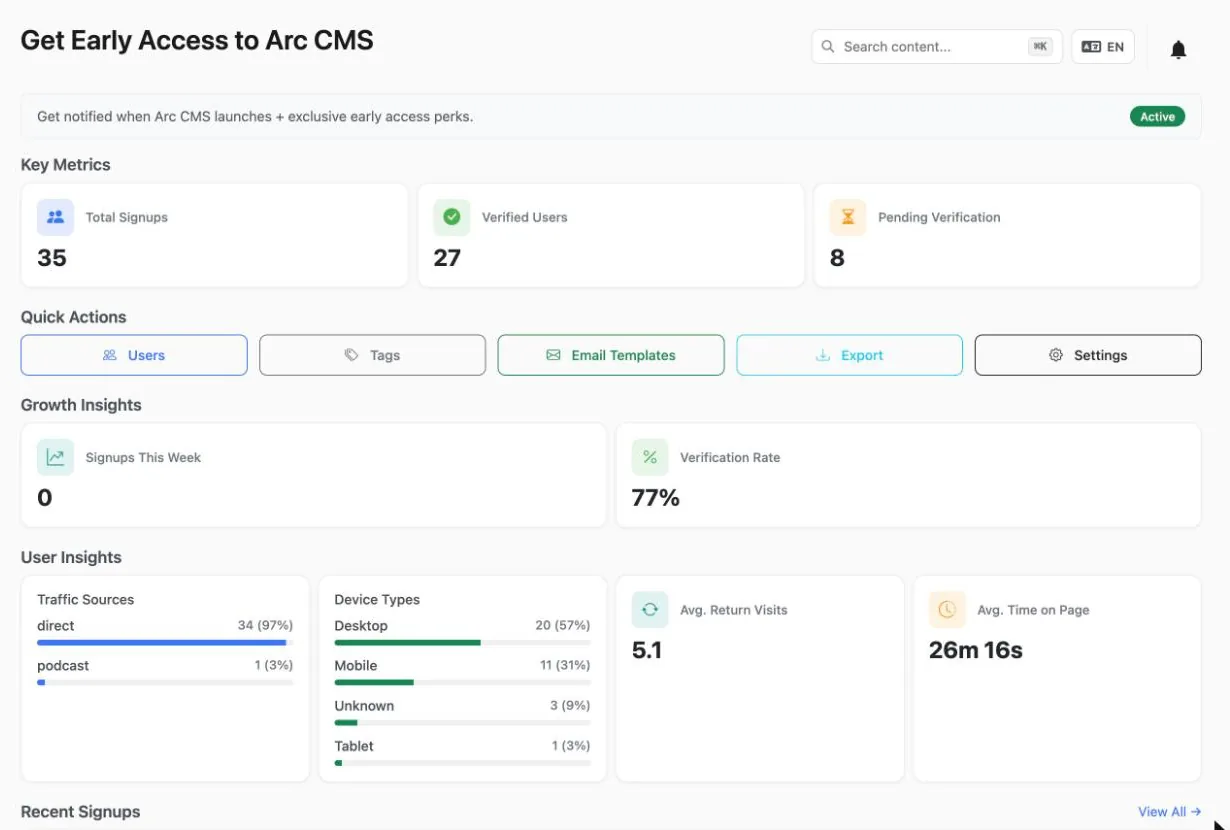Viewport: 1230px width, 830px height.
Task: Open the Users quick action
Action: pyautogui.click(x=134, y=355)
